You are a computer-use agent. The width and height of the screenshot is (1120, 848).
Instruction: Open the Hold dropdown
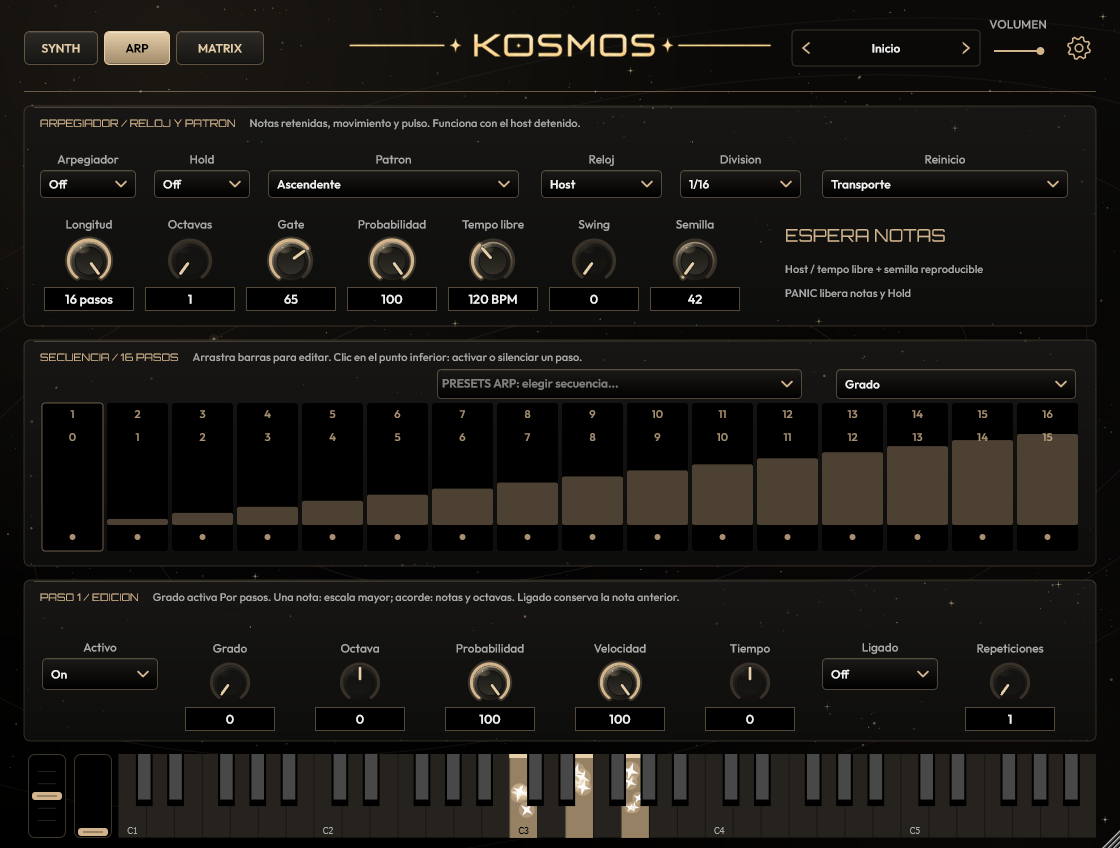tap(201, 184)
